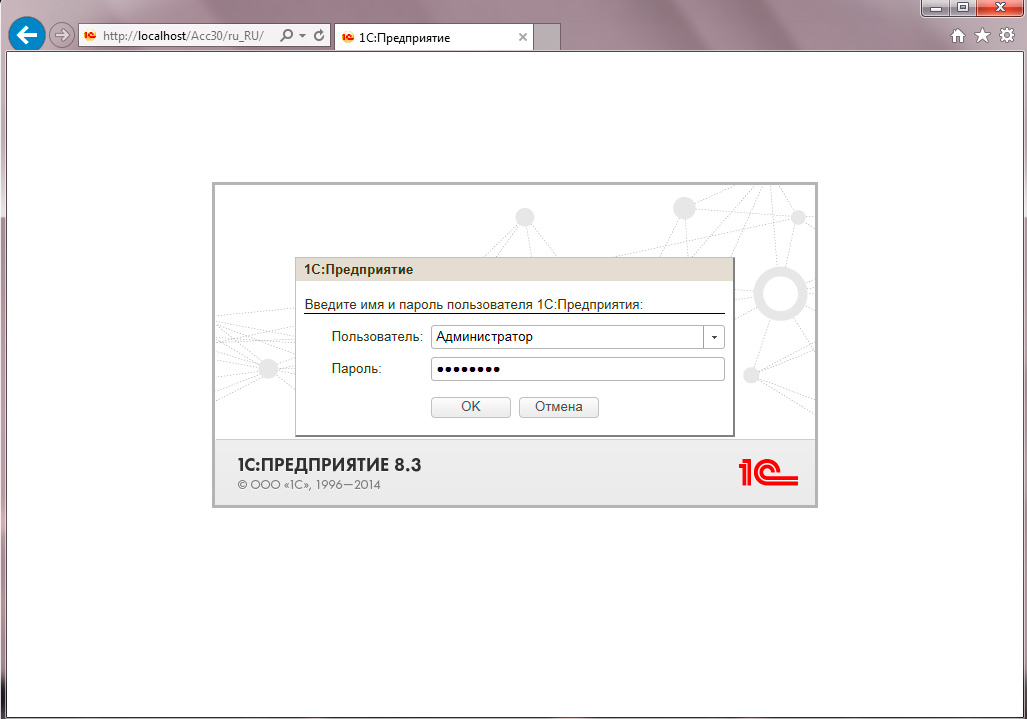
Task: Focus the Пароль password field
Action: (577, 370)
